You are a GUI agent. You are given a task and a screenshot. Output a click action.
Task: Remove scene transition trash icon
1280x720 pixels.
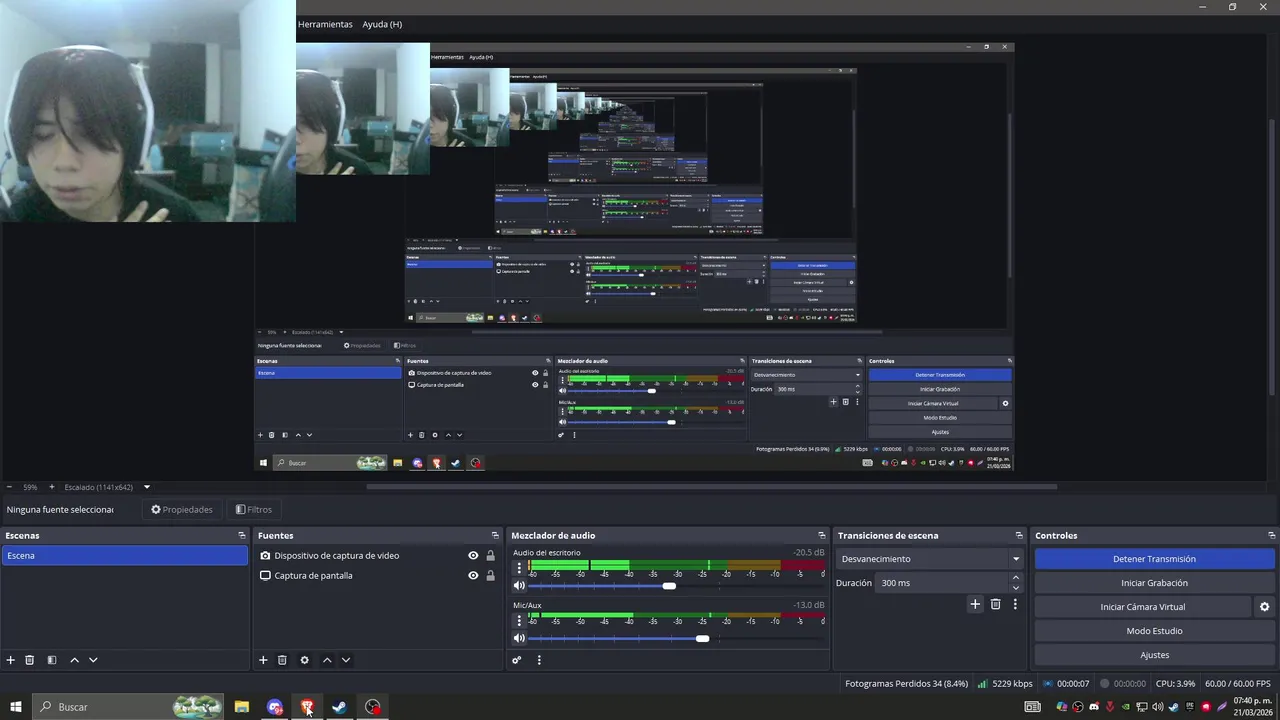coord(995,604)
